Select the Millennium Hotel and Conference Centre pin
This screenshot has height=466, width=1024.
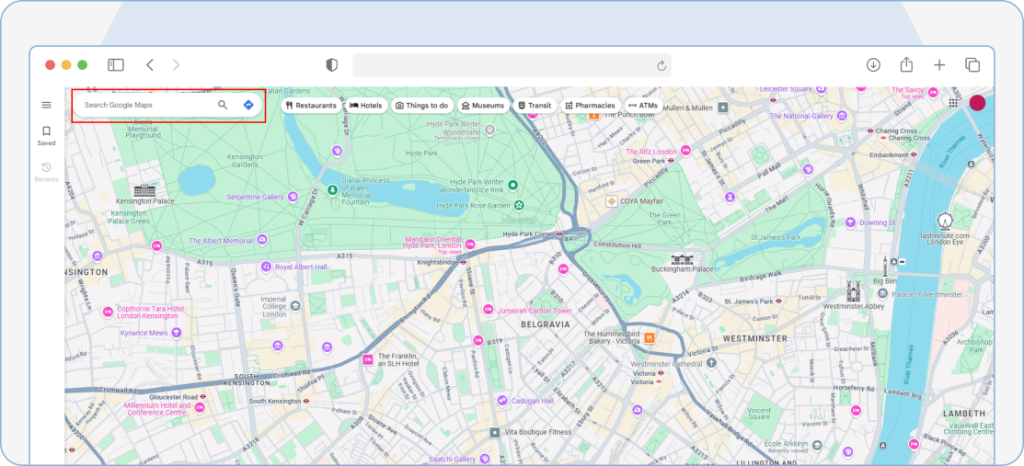(200, 408)
